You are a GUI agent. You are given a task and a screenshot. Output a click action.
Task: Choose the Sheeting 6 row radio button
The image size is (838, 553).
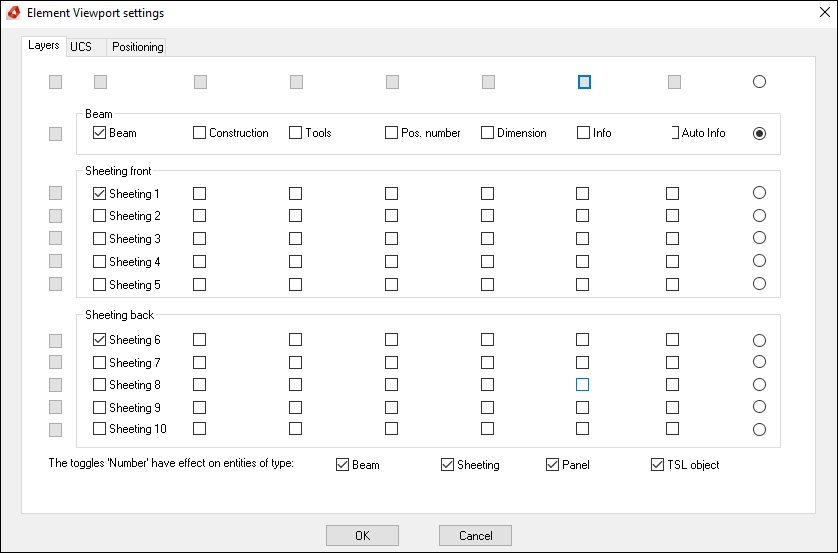click(x=759, y=340)
